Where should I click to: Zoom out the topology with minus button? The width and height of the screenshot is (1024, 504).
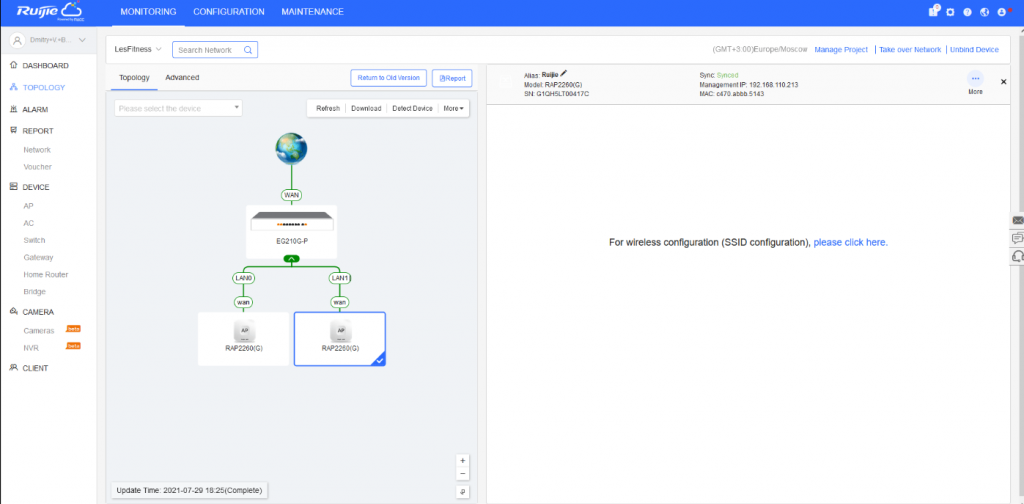(462, 474)
